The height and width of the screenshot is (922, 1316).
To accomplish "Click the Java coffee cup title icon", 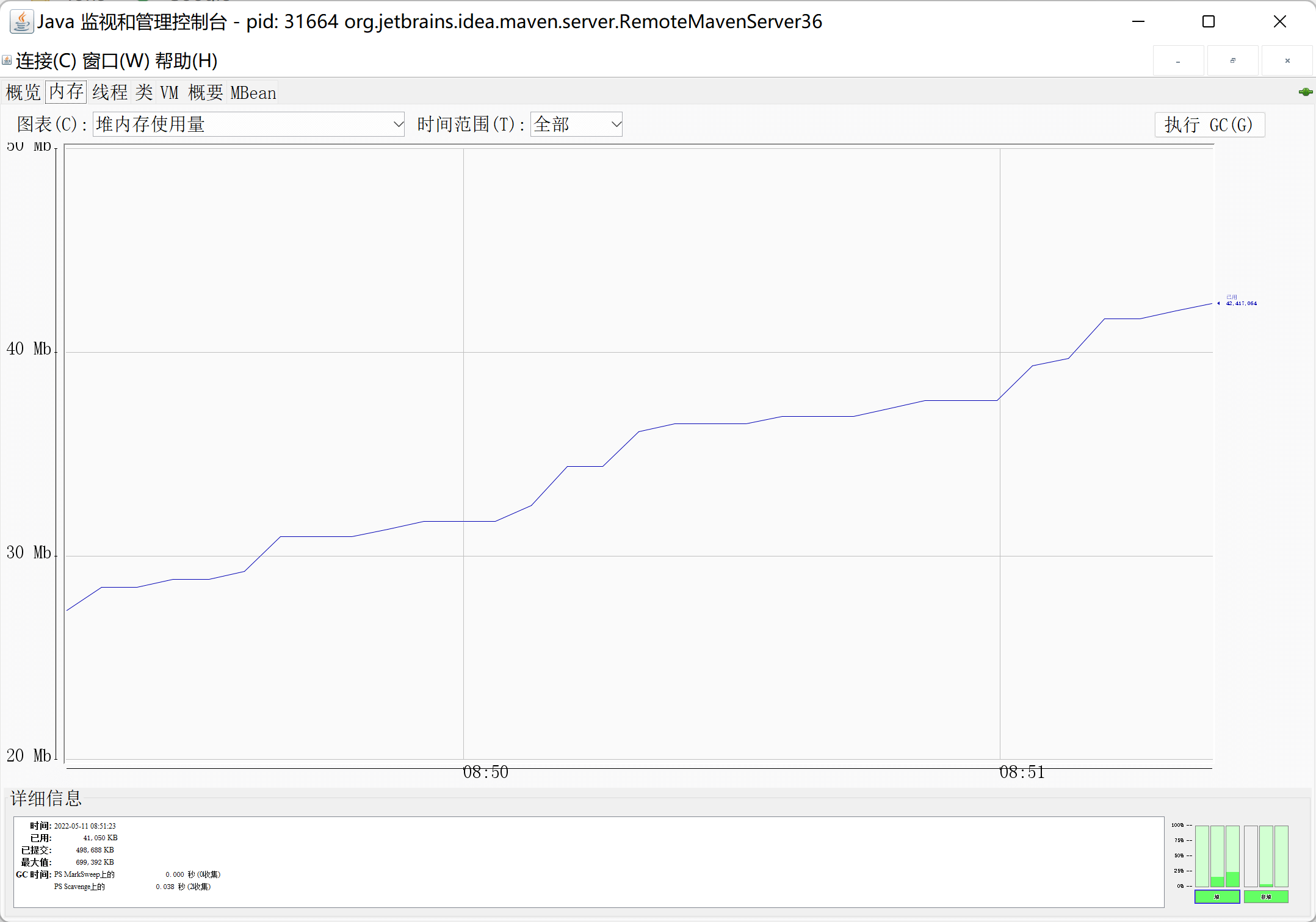I will 21,22.
